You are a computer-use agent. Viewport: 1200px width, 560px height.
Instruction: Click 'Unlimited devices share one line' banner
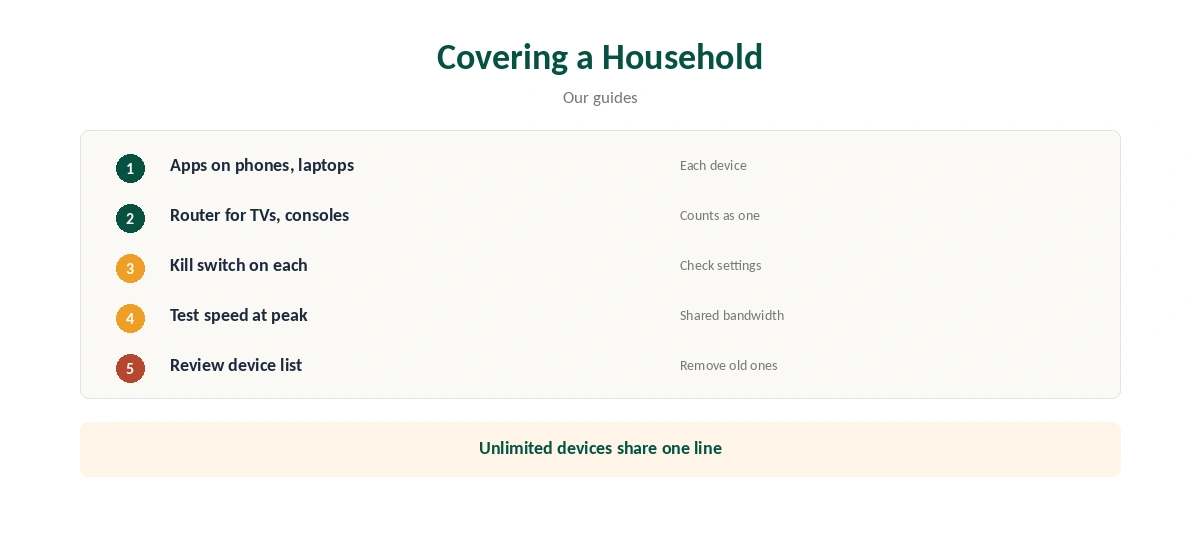click(600, 449)
